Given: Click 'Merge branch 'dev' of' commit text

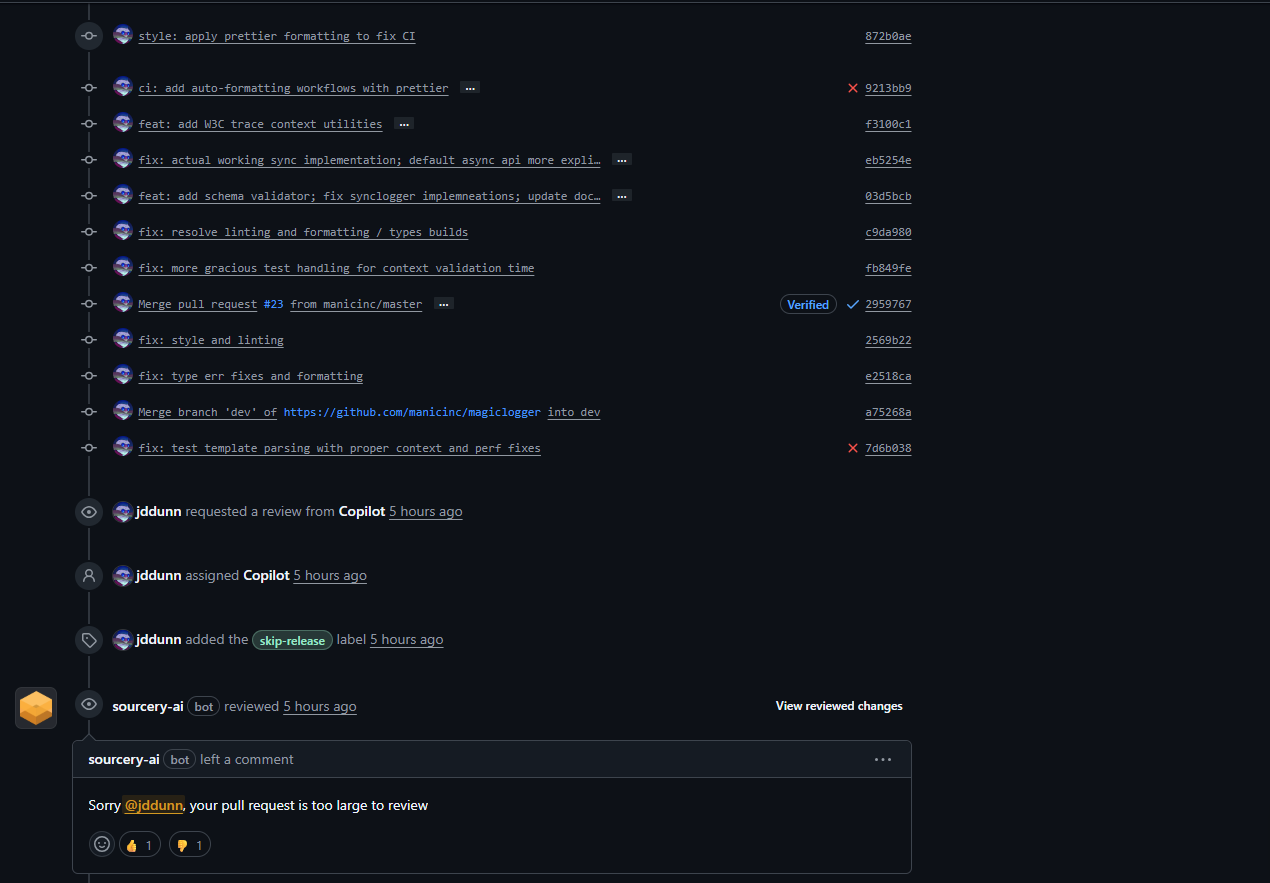Looking at the screenshot, I should pyautogui.click(x=207, y=412).
